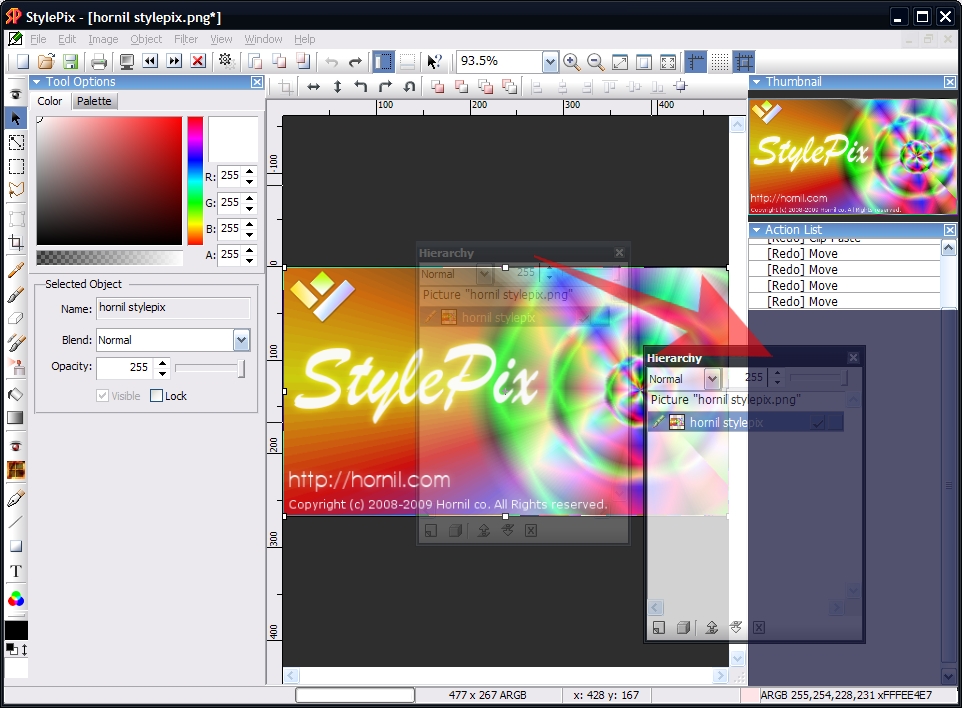Open the Filter menu
The image size is (962, 708).
click(186, 39)
